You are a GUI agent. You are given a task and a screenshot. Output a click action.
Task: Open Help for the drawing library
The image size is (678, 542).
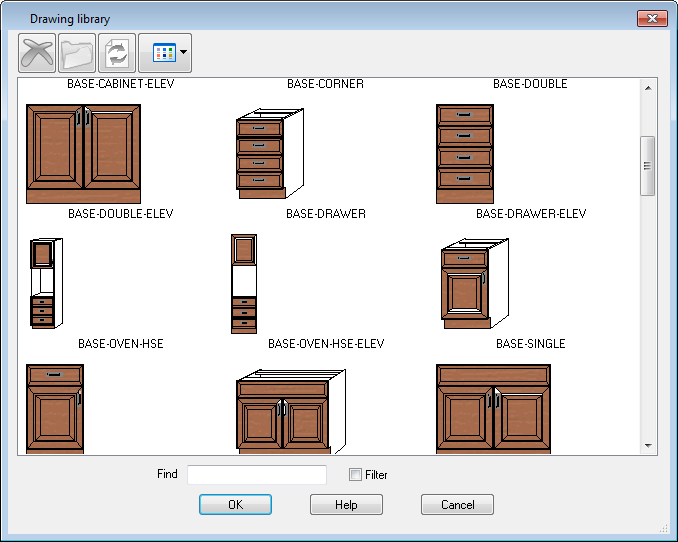click(346, 505)
